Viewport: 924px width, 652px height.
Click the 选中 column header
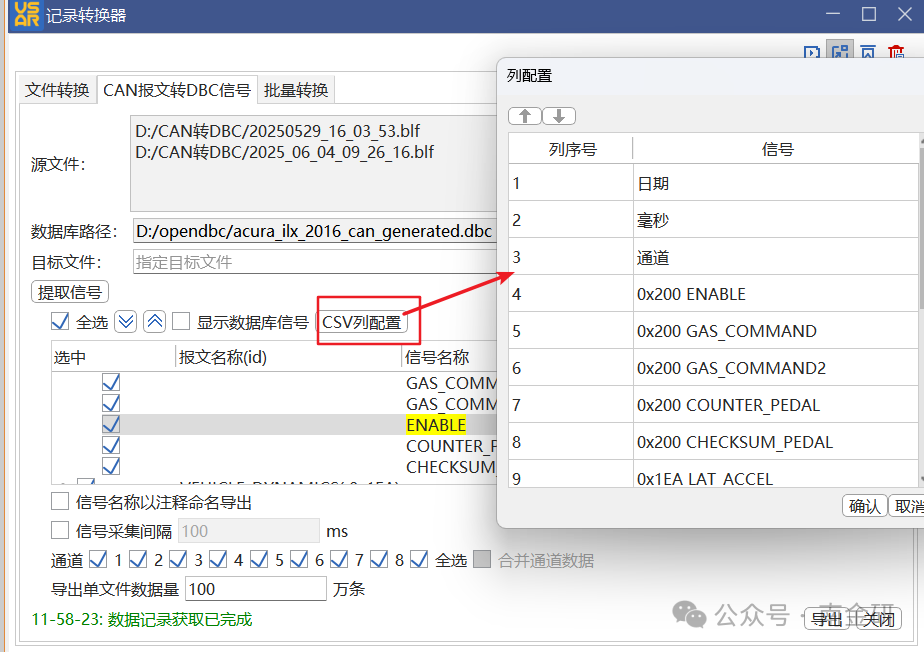pos(114,357)
